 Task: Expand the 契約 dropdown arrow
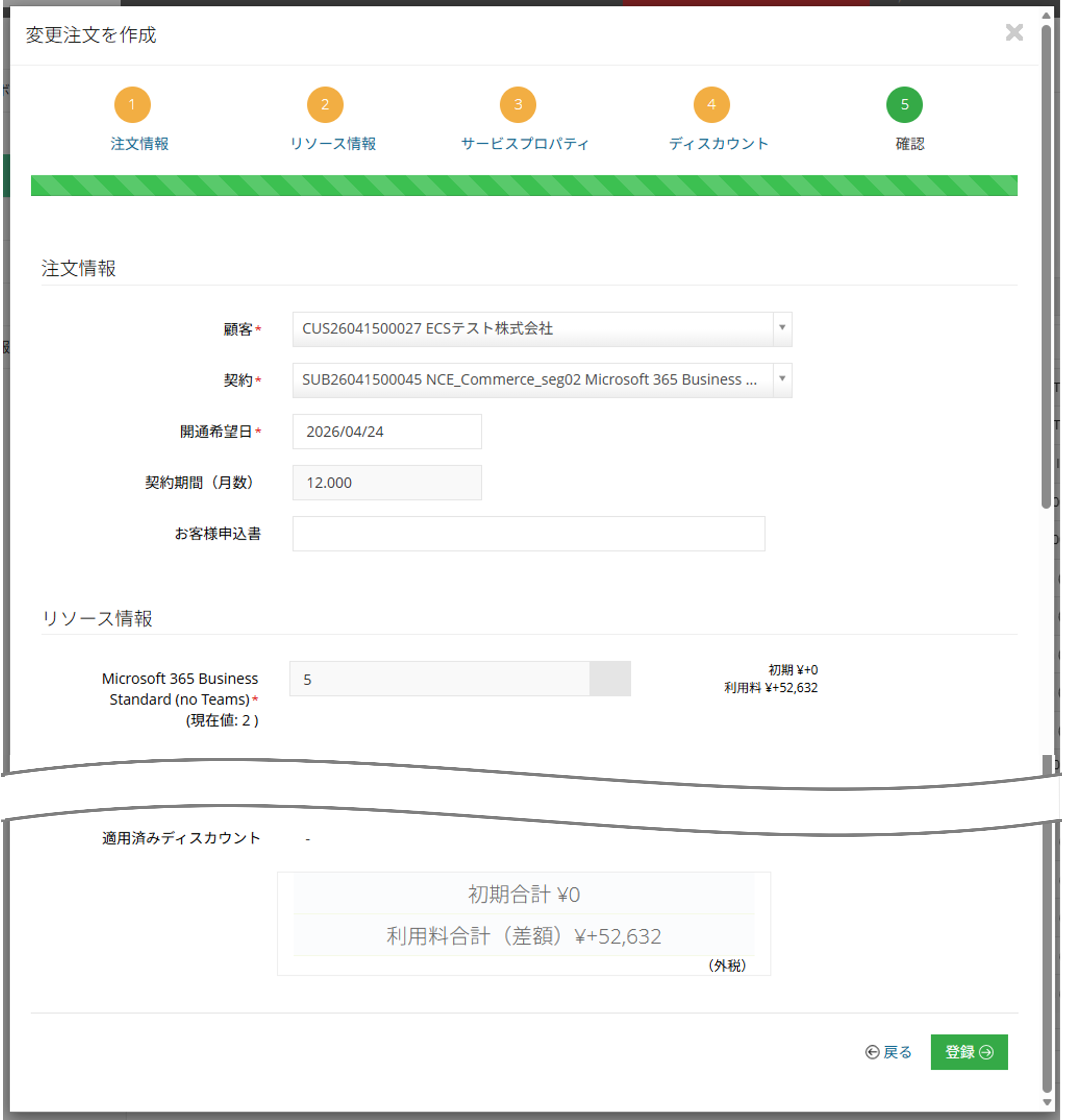tap(782, 380)
